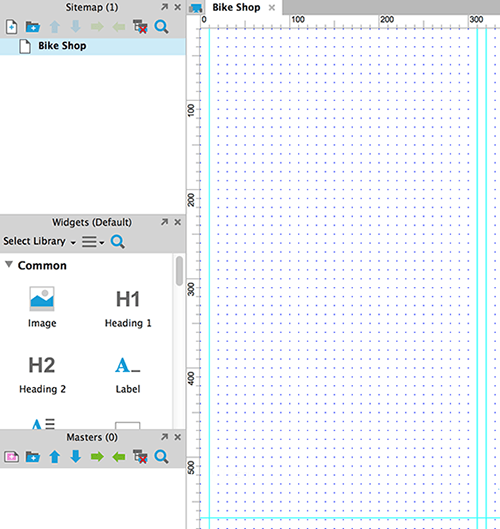Delete selected page in Sitemap toolbar

pyautogui.click(x=140, y=27)
